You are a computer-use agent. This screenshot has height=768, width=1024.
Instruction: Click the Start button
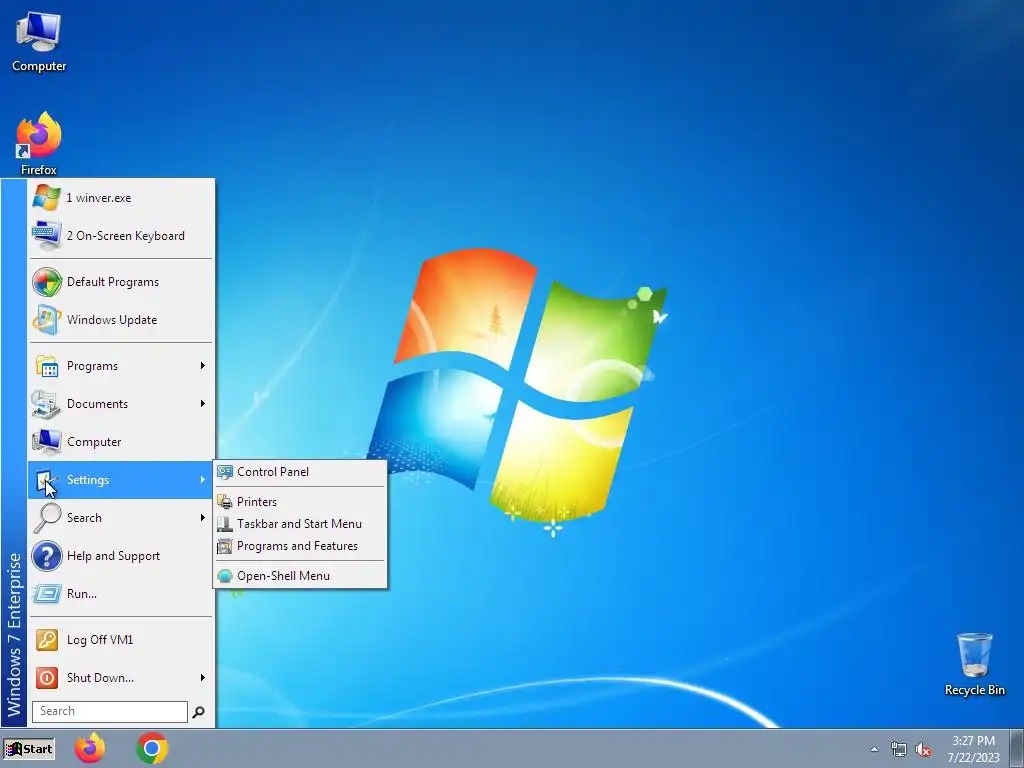(29, 749)
